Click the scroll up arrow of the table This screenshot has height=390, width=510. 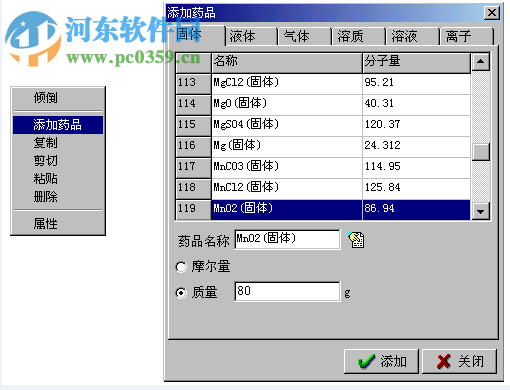point(480,62)
